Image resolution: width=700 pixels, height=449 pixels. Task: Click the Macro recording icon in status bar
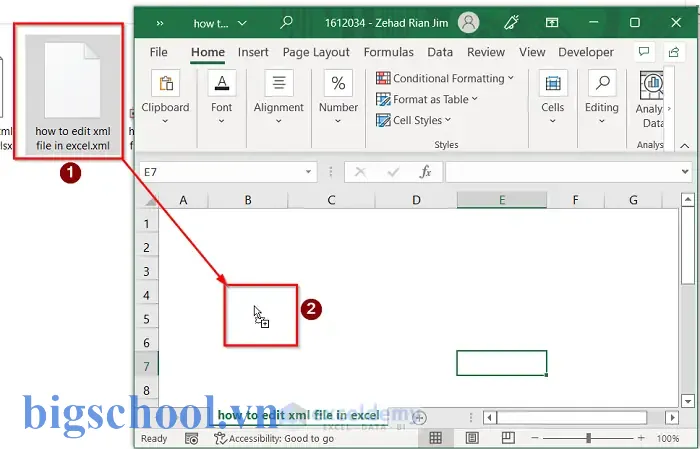coord(192,439)
